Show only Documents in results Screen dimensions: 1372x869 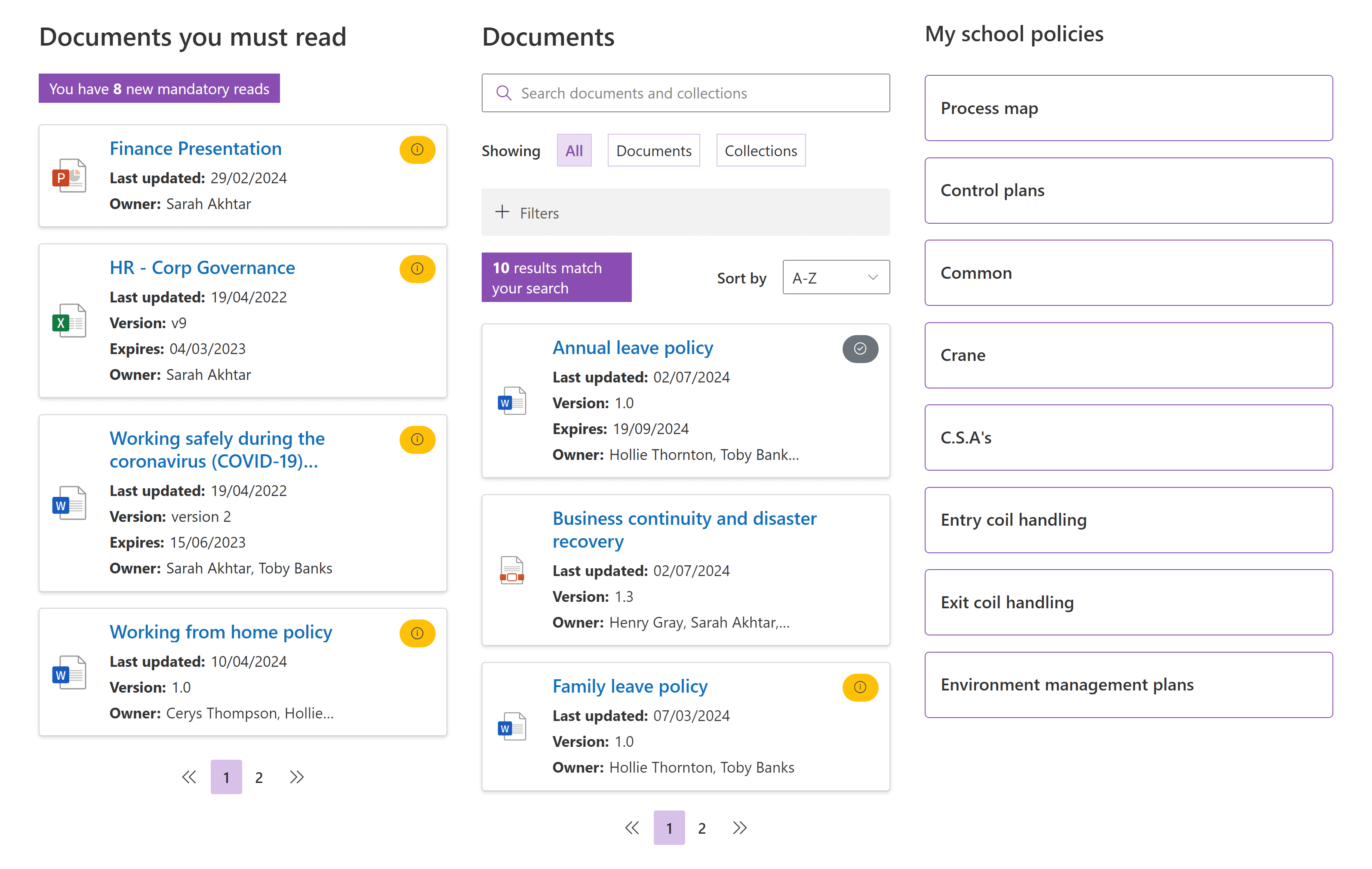pyautogui.click(x=653, y=151)
